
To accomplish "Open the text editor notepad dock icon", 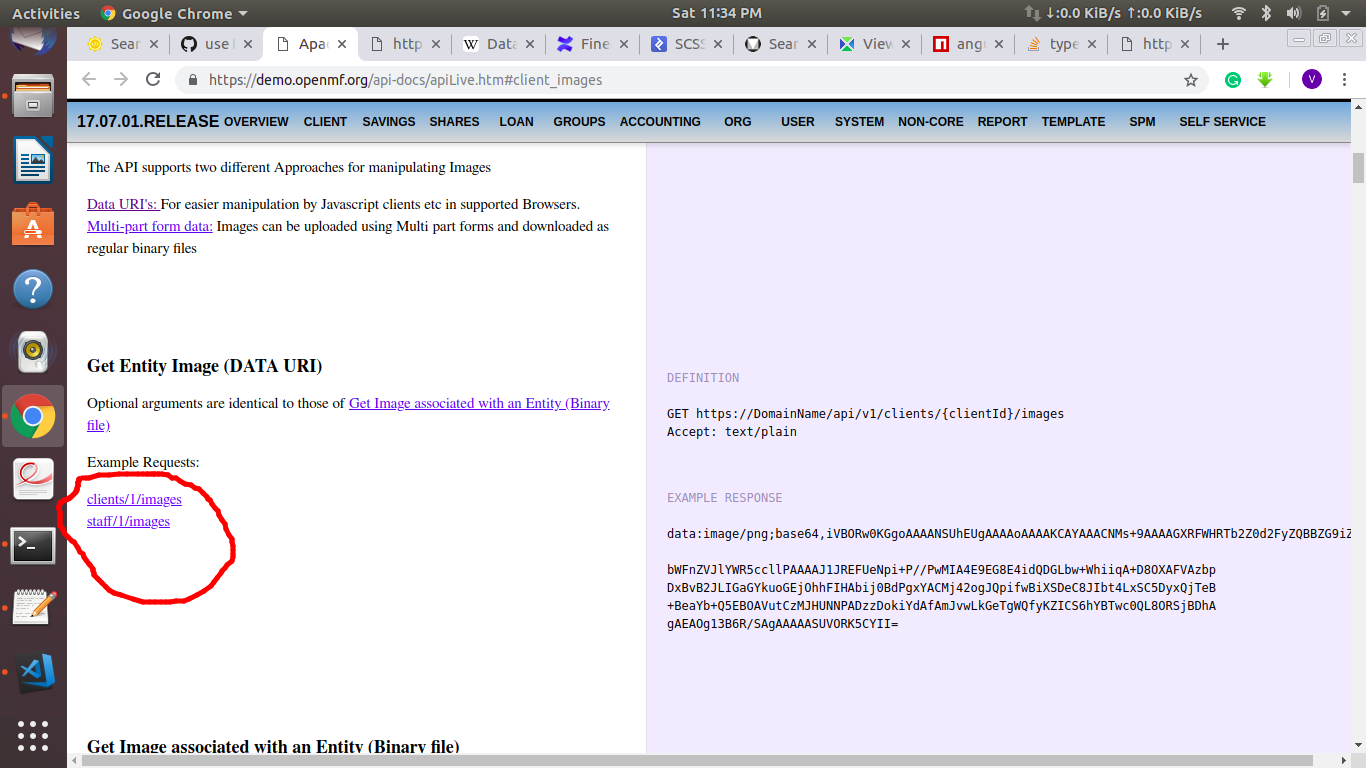I will 32,608.
